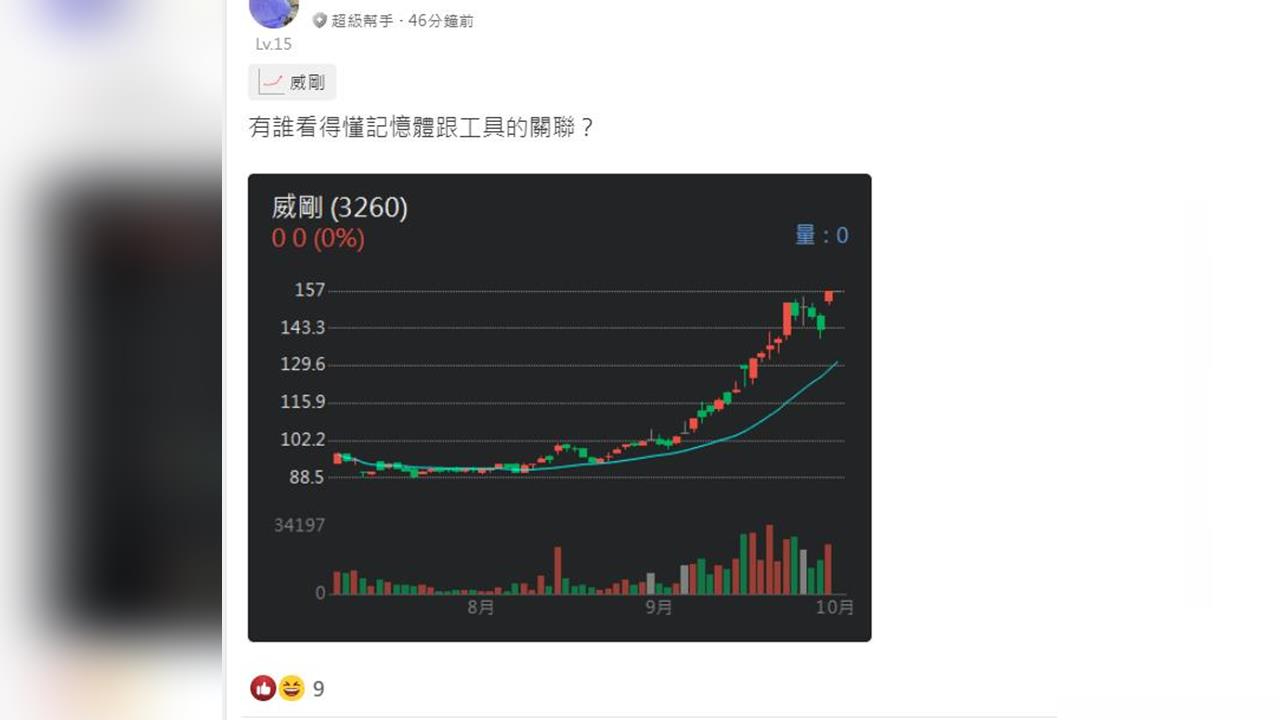Click the laughing emoji reaction icon
The image size is (1280, 720).
(x=291, y=688)
